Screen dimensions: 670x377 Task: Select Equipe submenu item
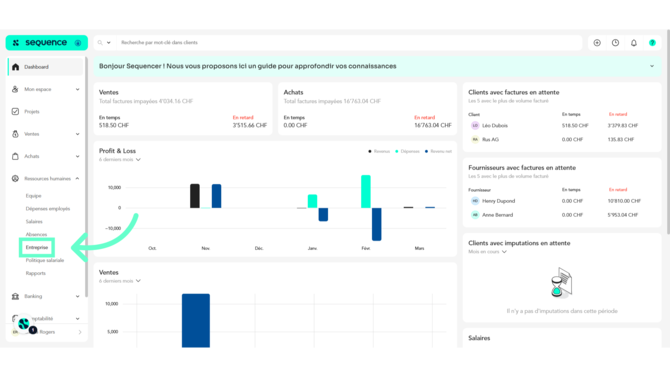[x=33, y=196]
